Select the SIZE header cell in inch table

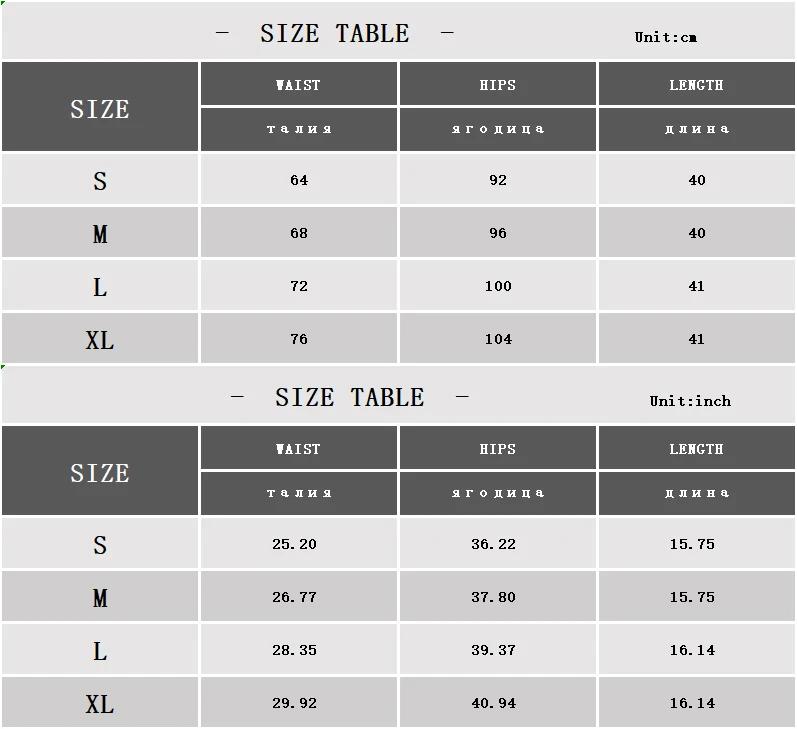pos(100,471)
